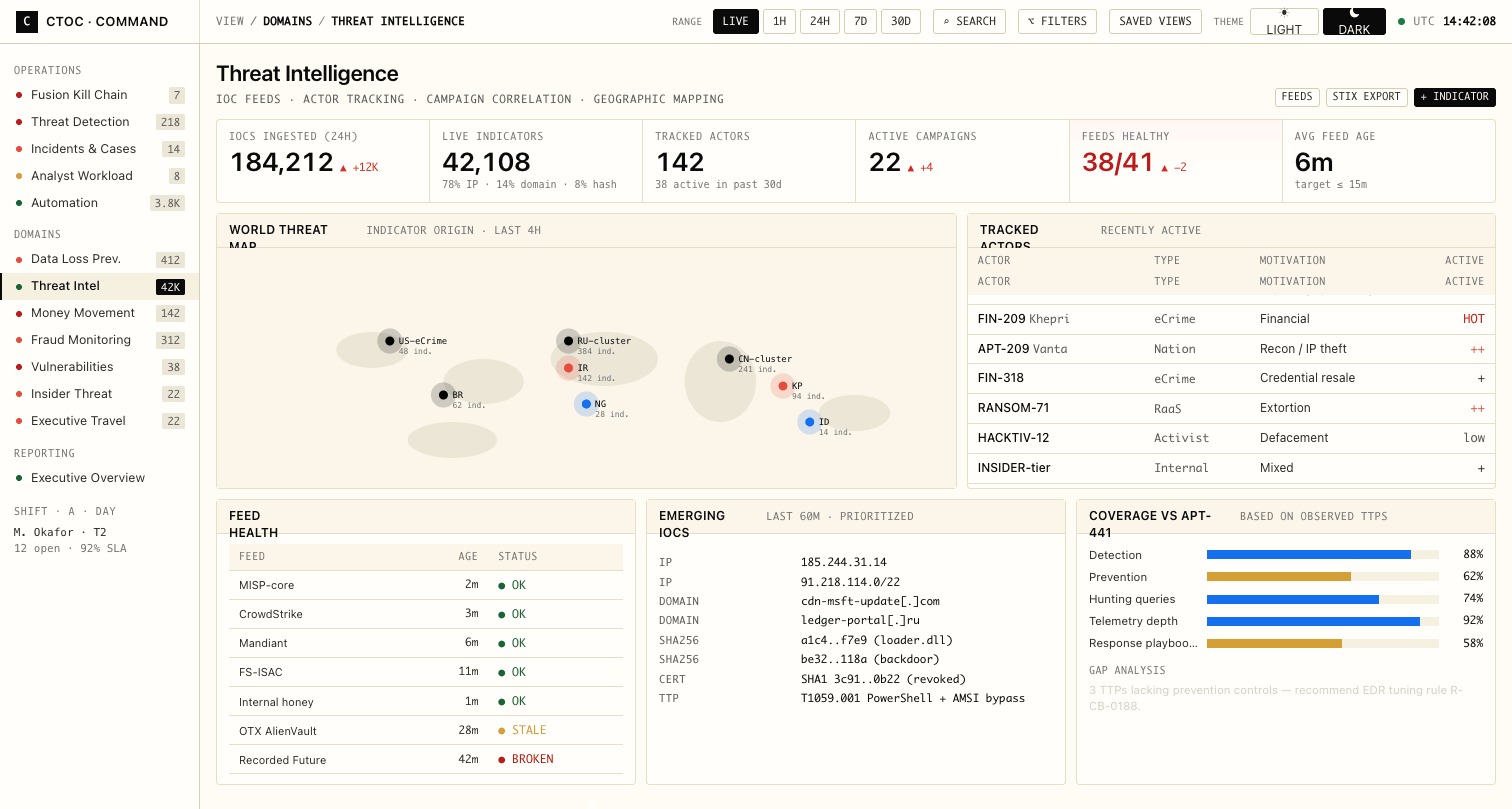
Task: Click the Tracked Actors 142 card
Action: tap(749, 161)
